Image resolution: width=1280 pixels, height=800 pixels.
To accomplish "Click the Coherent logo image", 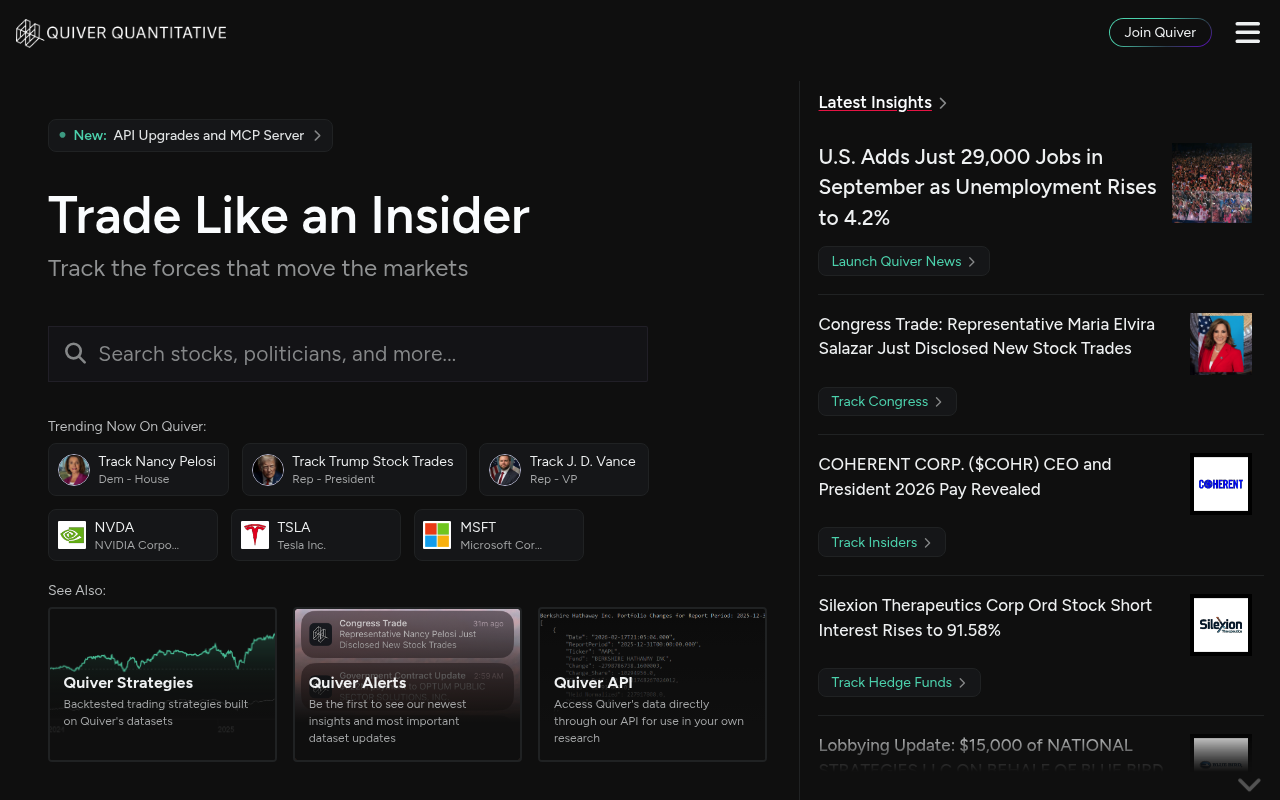I will [1221, 484].
